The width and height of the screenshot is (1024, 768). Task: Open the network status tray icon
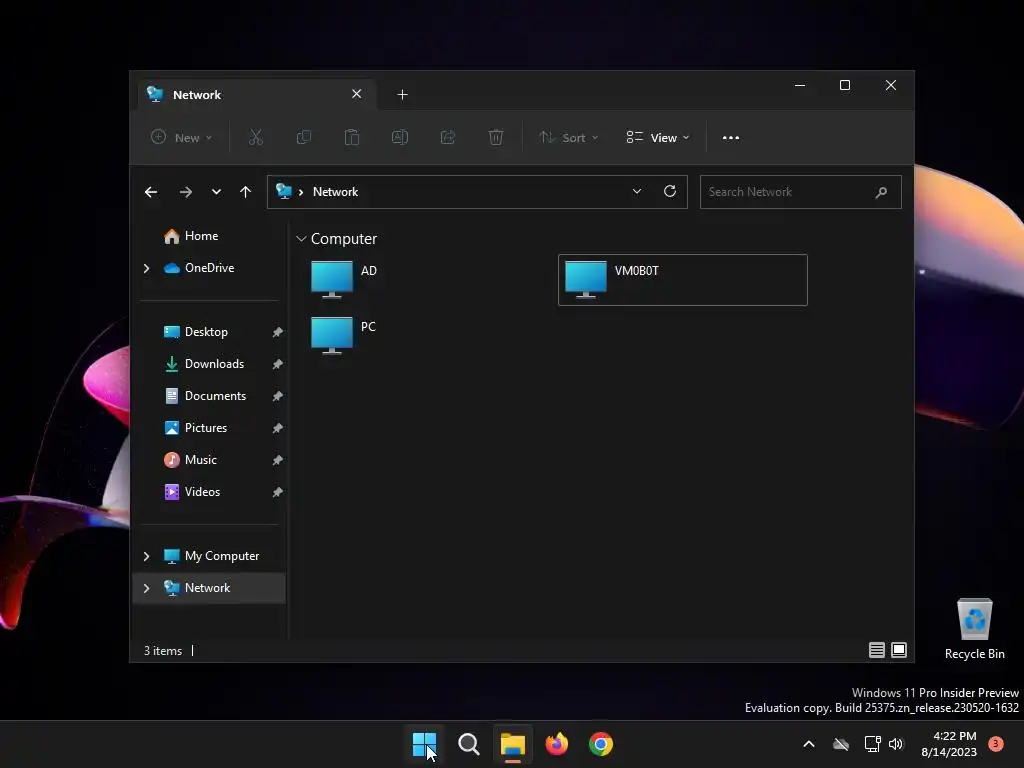tap(872, 744)
